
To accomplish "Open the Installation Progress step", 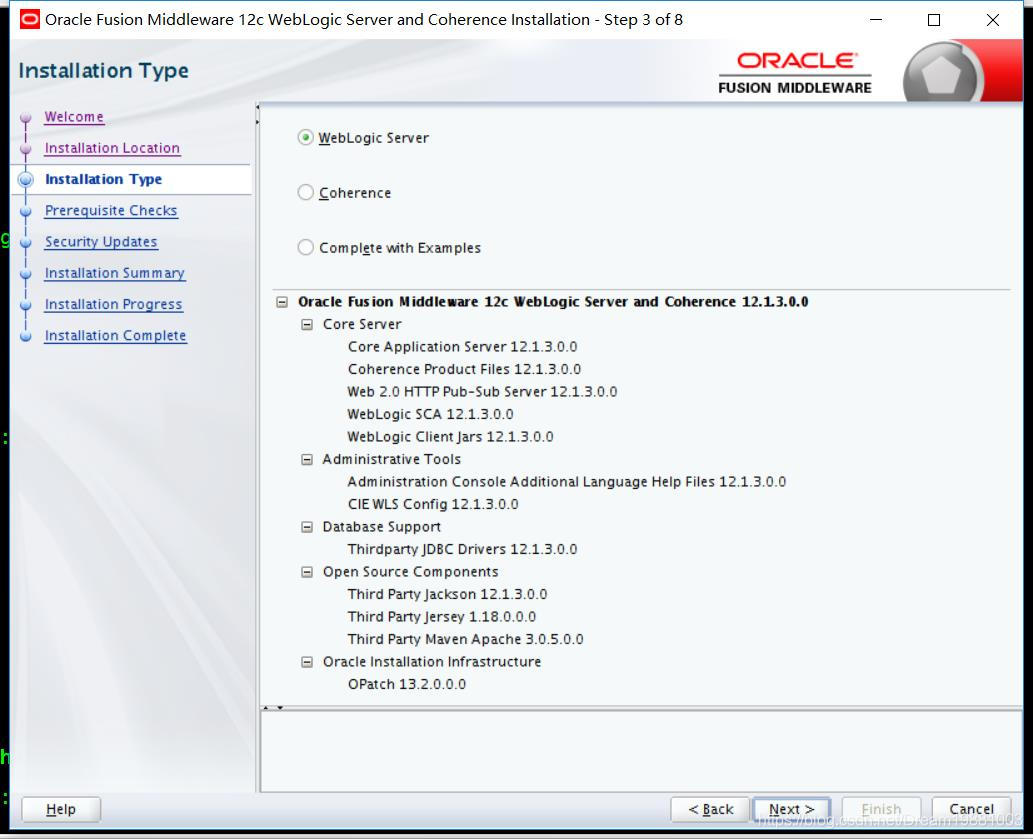I will [113, 304].
